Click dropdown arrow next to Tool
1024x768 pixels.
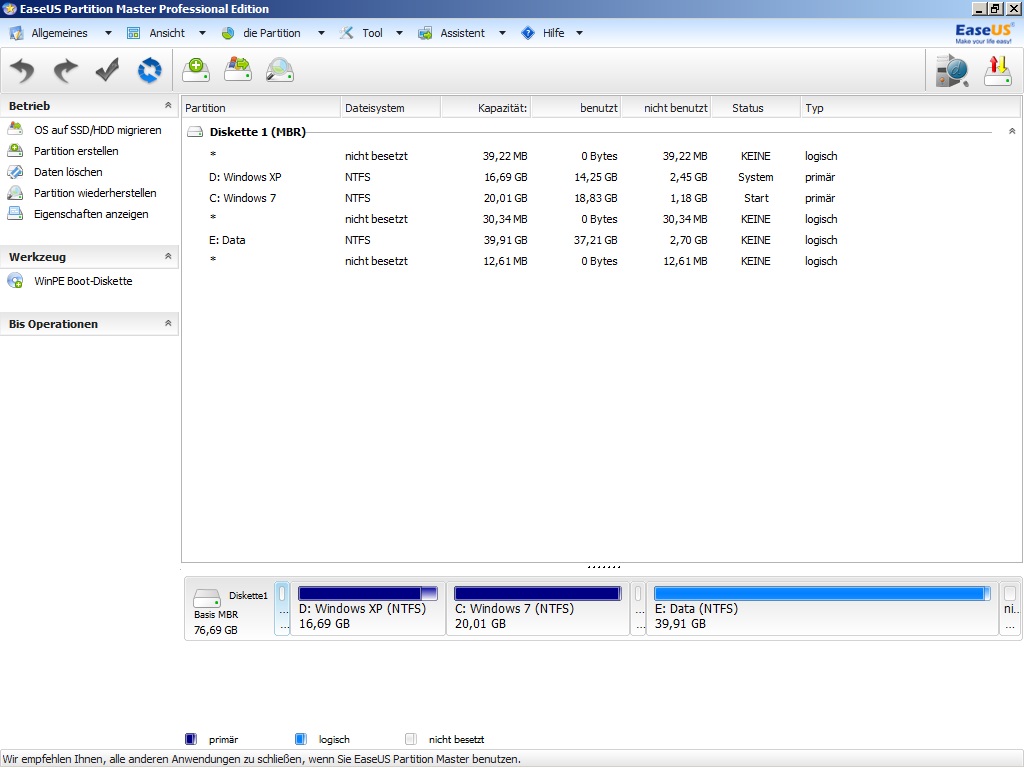pyautogui.click(x=400, y=33)
